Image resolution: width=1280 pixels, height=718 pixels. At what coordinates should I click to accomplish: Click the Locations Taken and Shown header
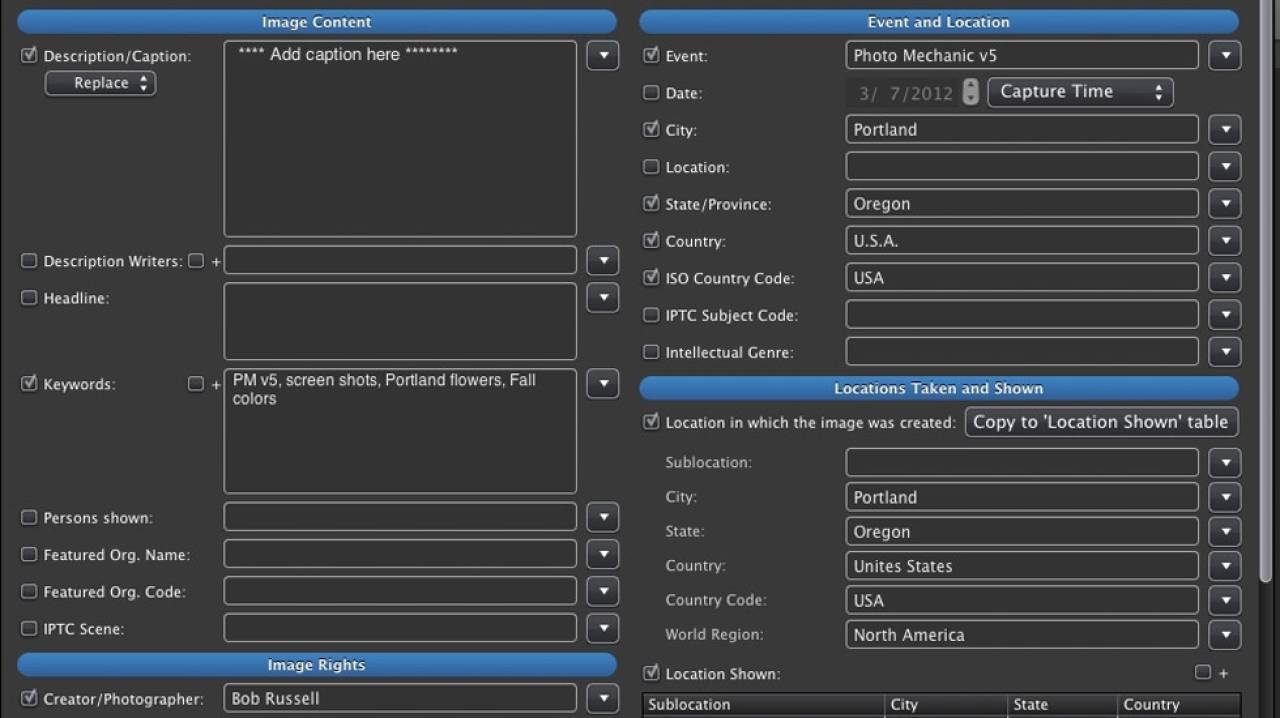[x=938, y=388]
